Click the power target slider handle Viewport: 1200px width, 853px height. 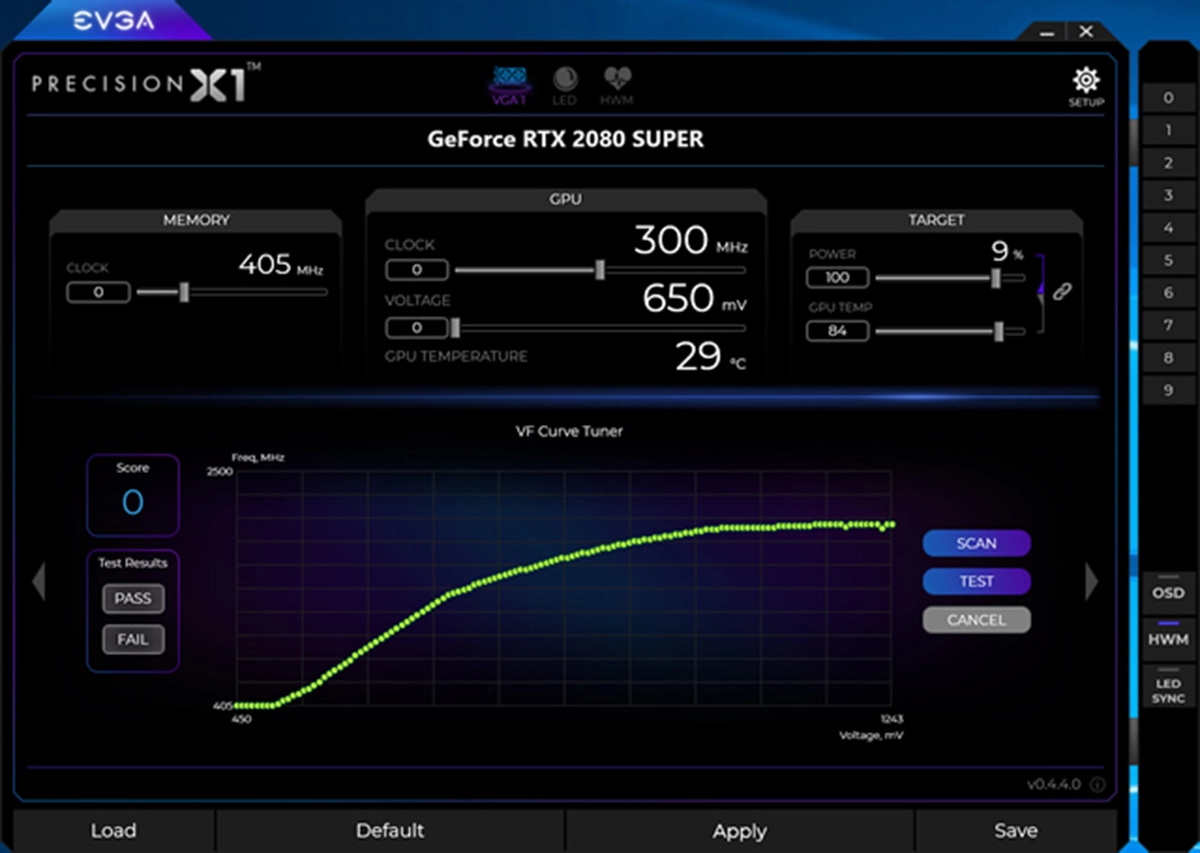tap(996, 278)
